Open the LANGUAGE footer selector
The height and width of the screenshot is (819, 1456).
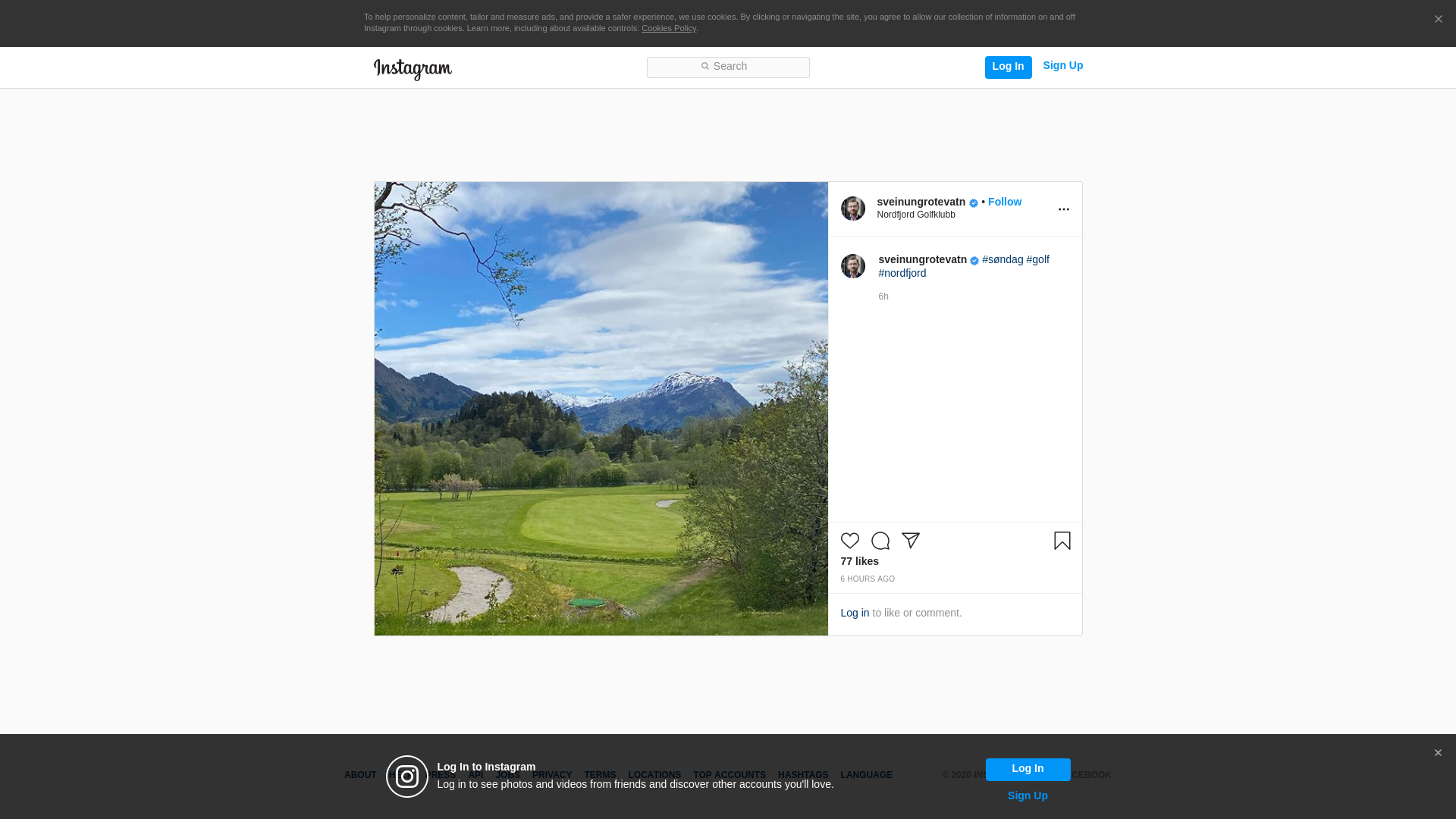(x=866, y=775)
